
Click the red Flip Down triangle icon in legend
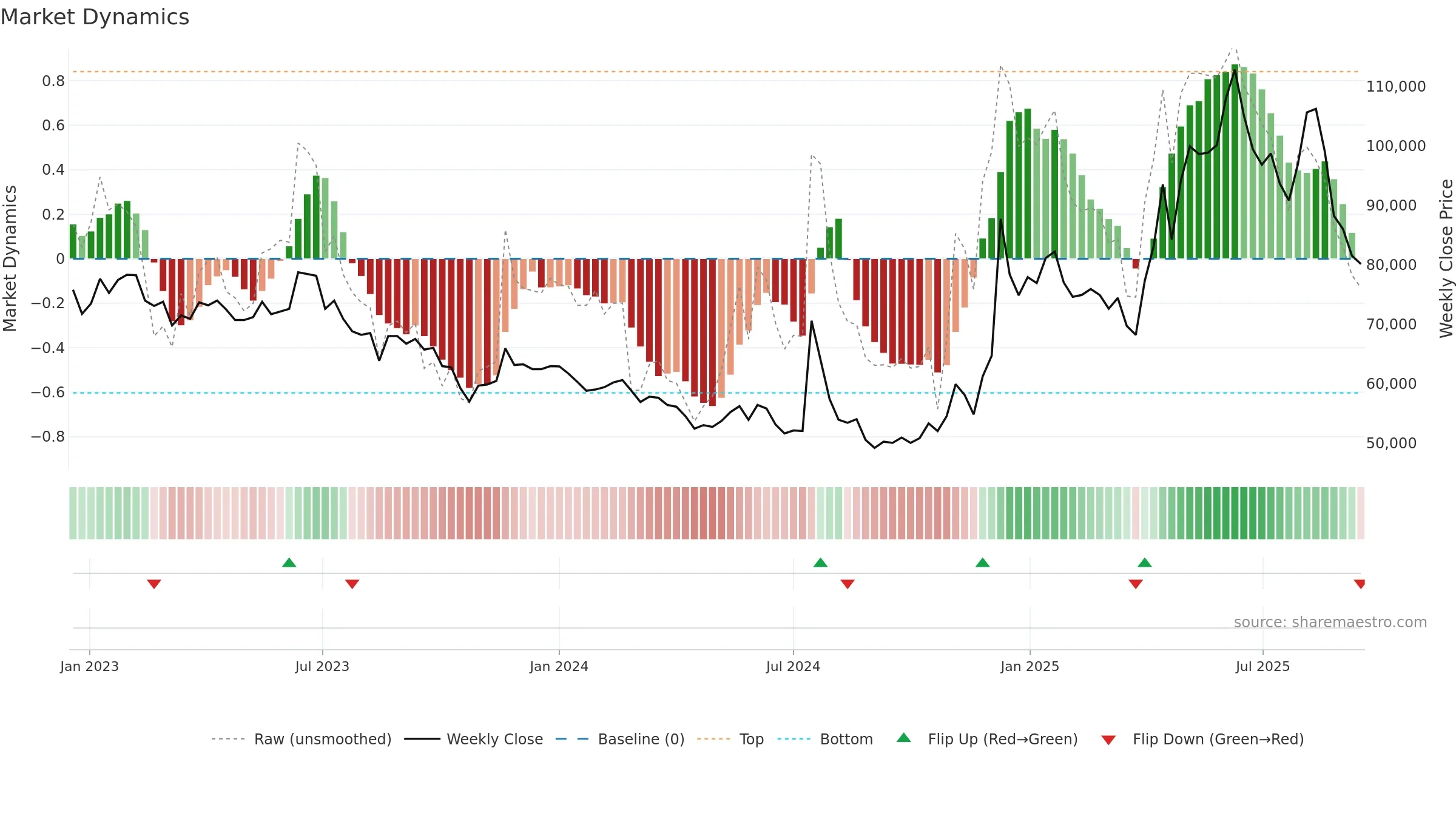coord(1108,740)
